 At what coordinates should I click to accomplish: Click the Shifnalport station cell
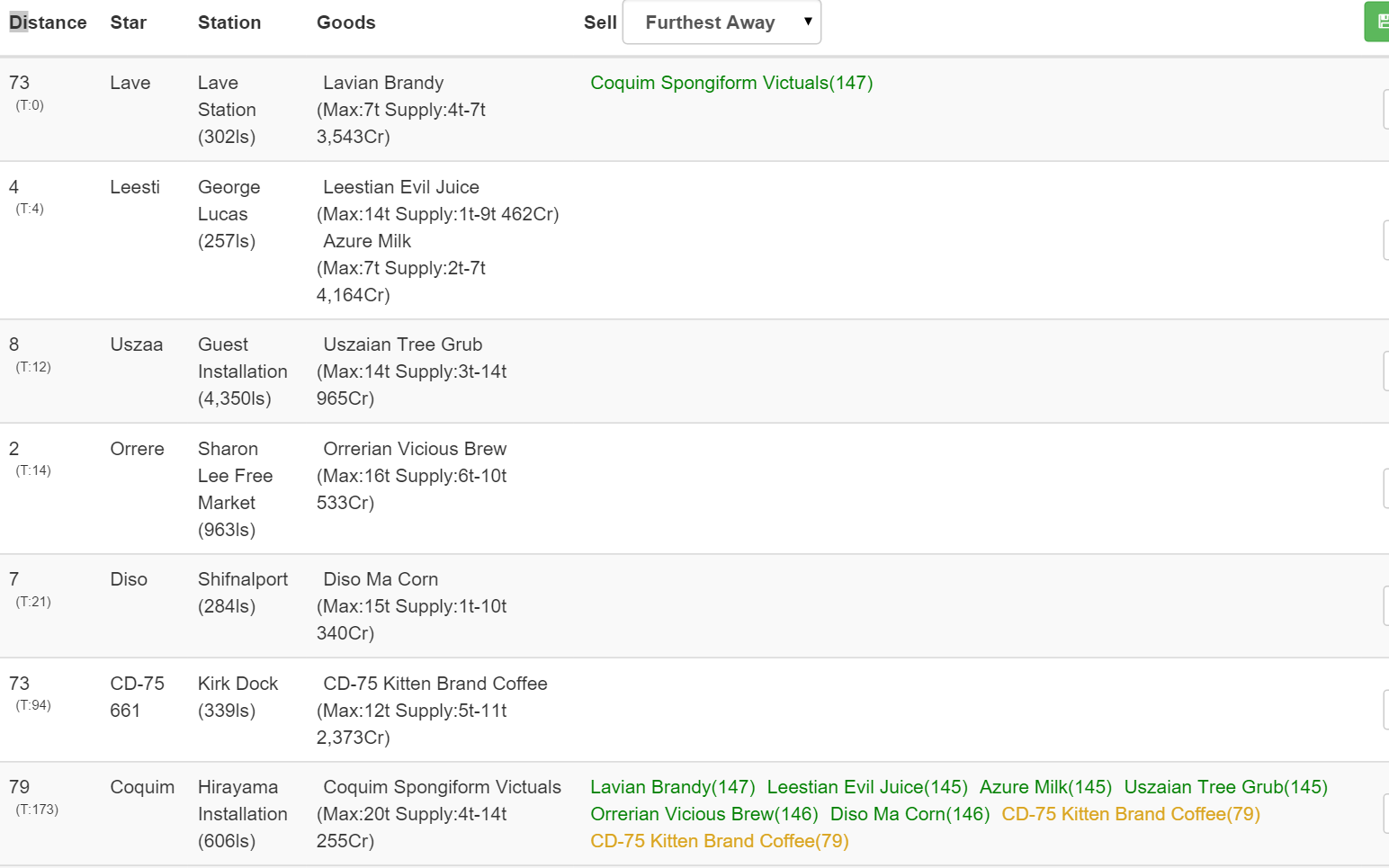tap(242, 593)
